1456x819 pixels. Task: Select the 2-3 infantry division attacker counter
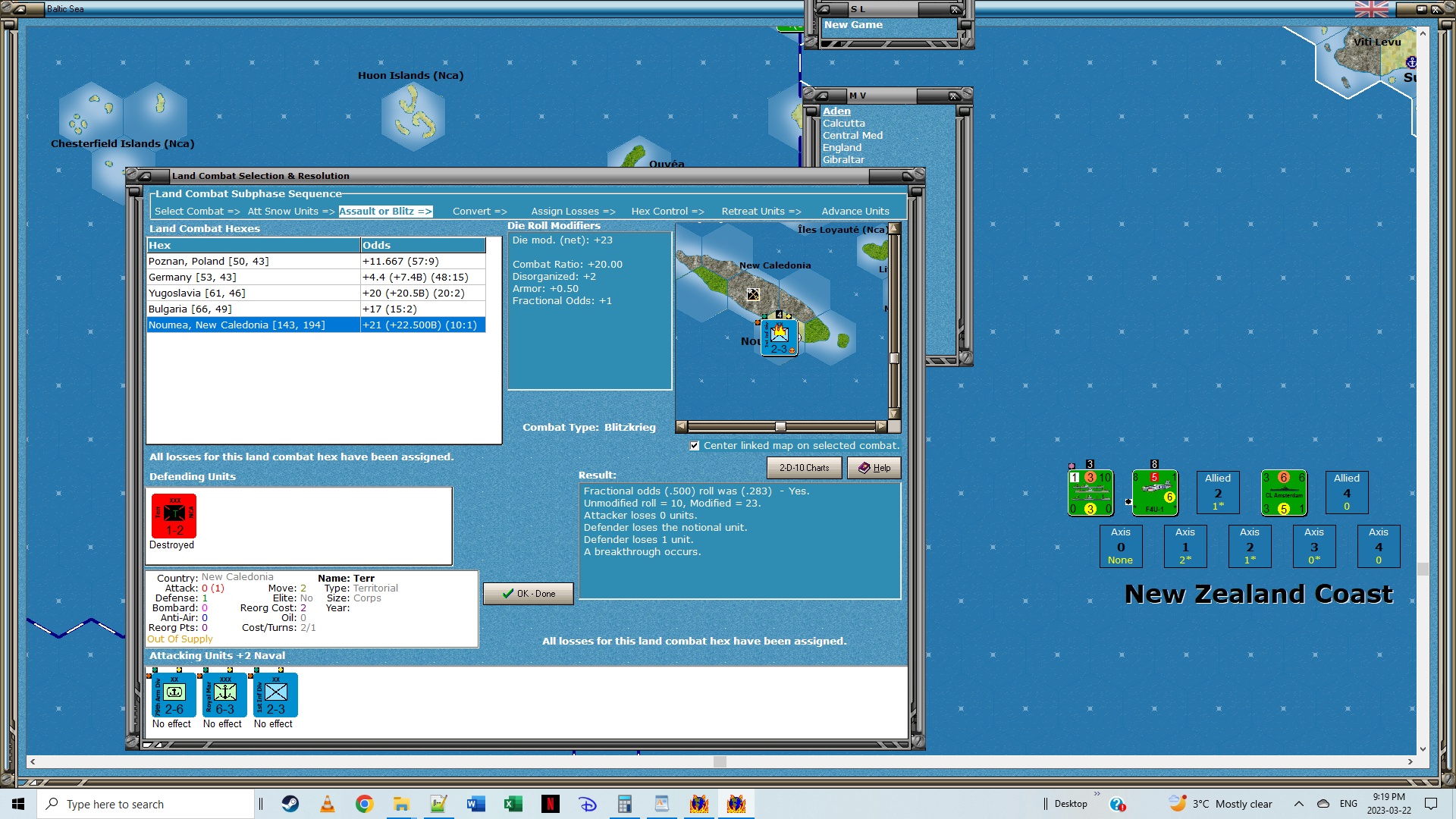click(275, 695)
